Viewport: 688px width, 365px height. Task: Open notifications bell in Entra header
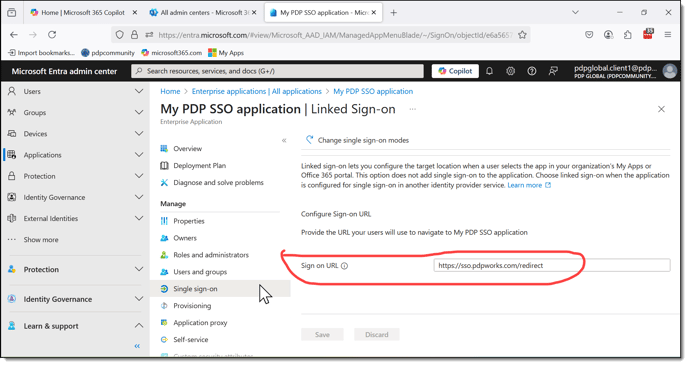point(489,71)
